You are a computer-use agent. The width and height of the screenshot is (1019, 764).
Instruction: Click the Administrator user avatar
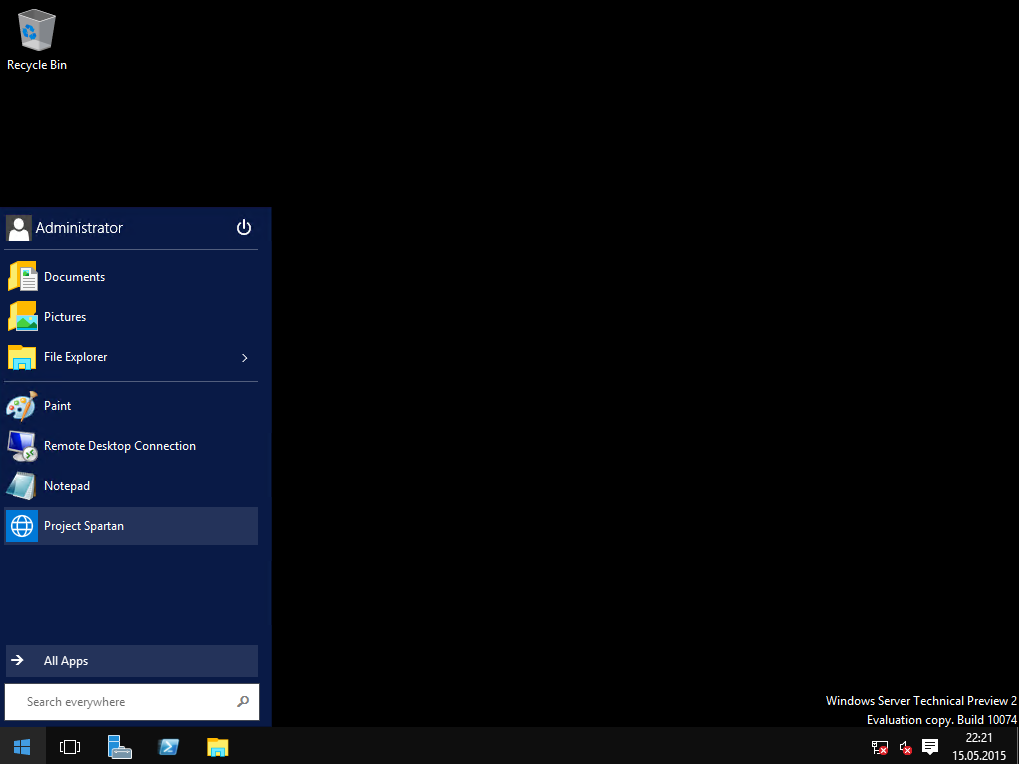[18, 228]
